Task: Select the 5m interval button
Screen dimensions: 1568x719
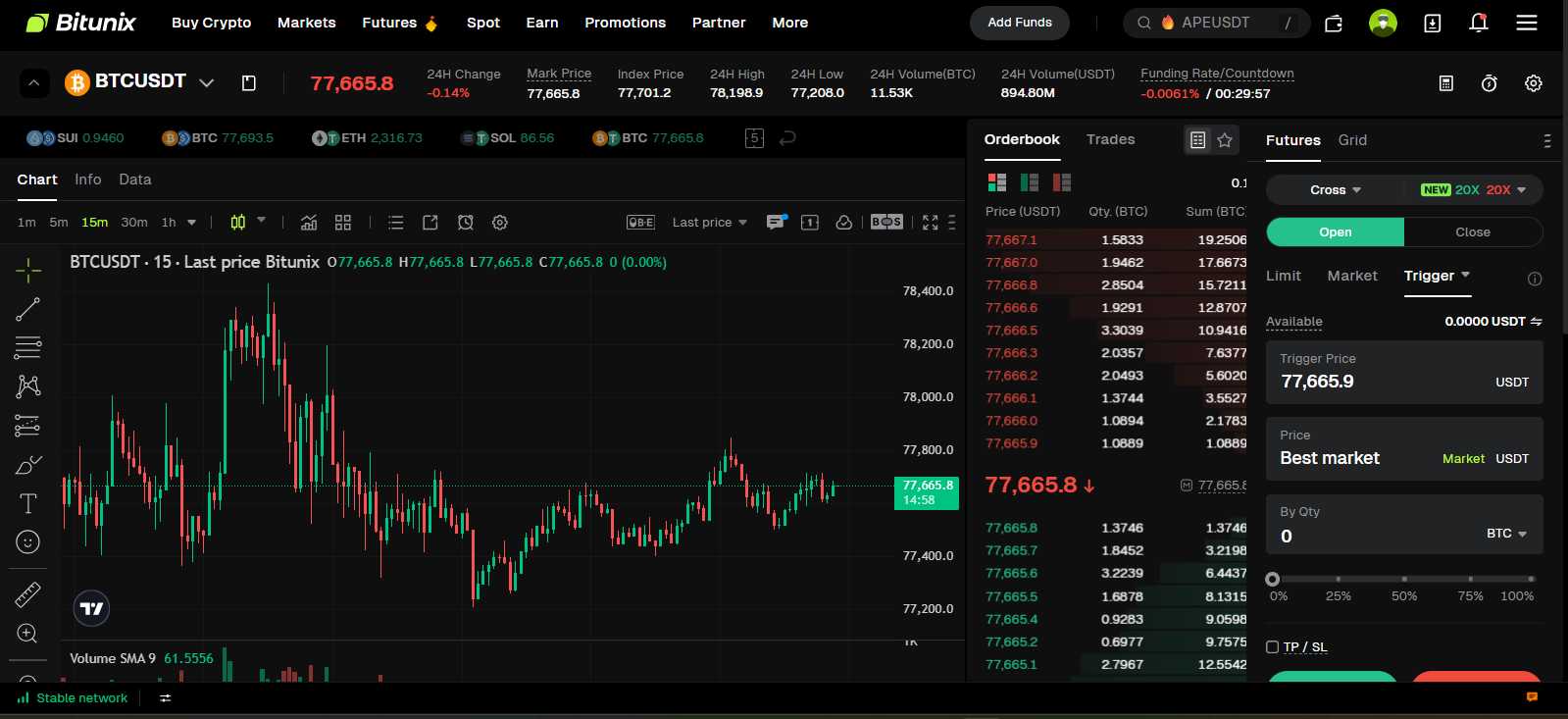Action: 59,223
